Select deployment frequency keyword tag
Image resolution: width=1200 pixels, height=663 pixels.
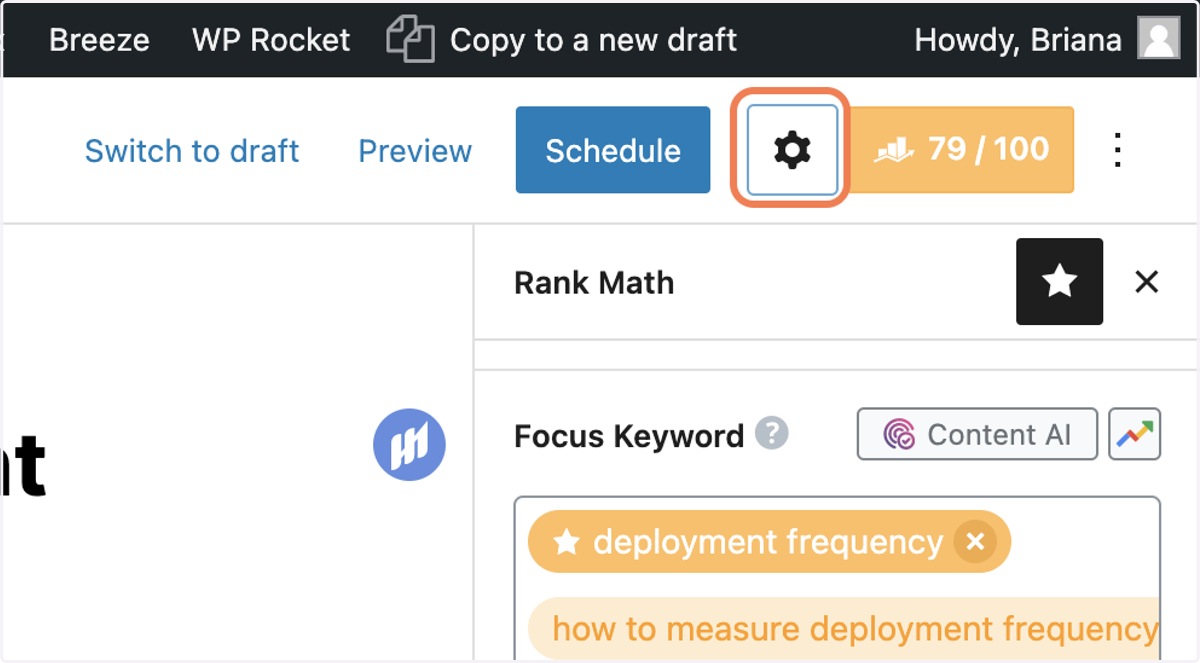[768, 542]
